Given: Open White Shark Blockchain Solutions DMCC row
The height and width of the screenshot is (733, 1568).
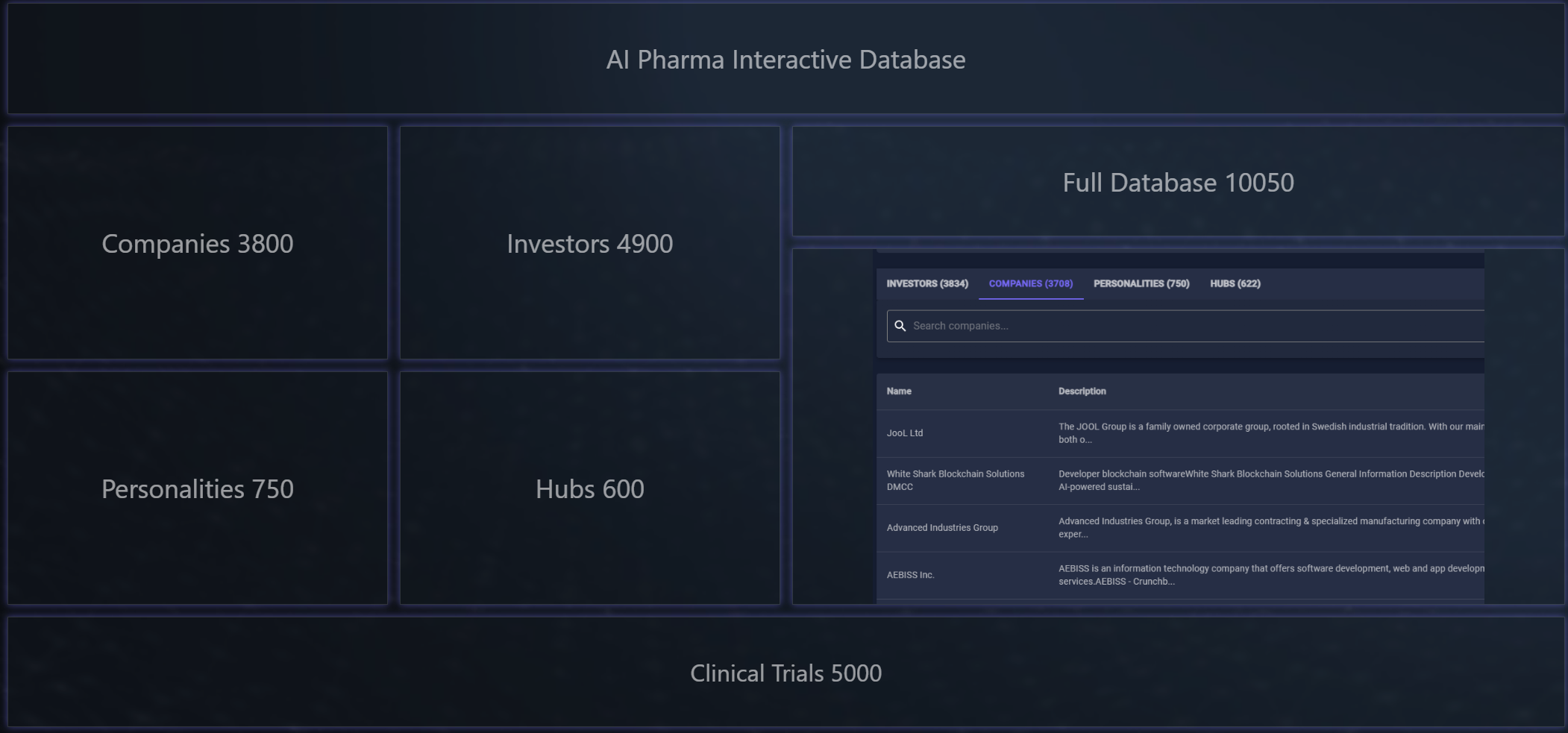Looking at the screenshot, I should pos(955,480).
